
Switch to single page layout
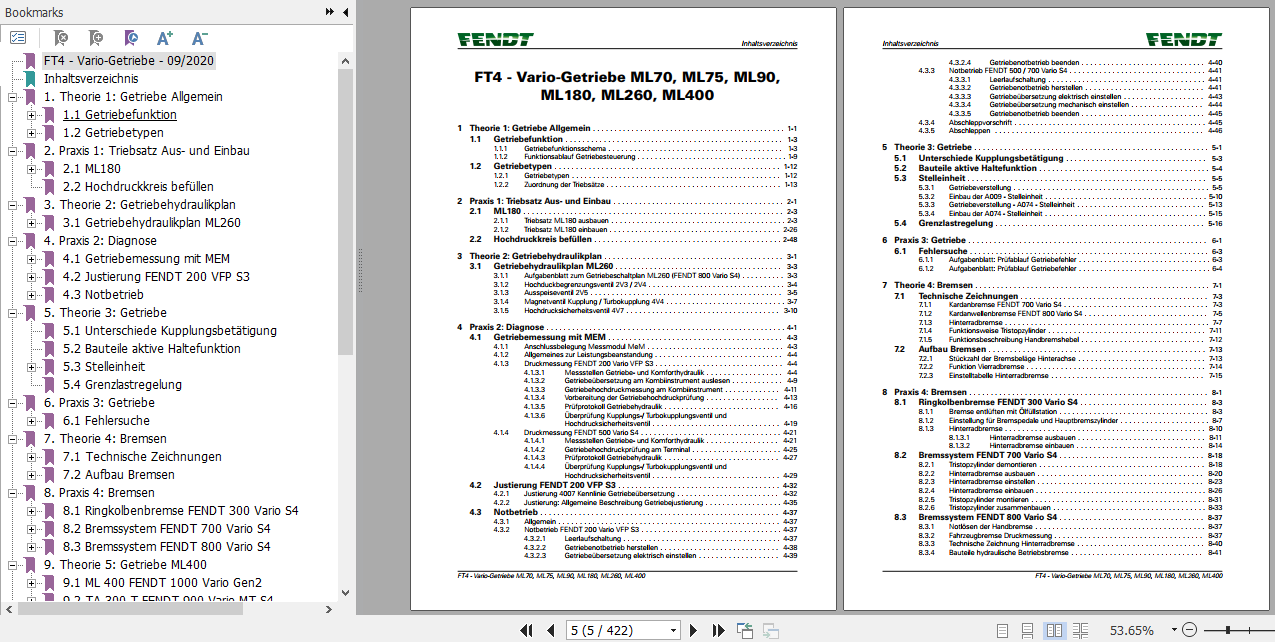[x=1000, y=630]
